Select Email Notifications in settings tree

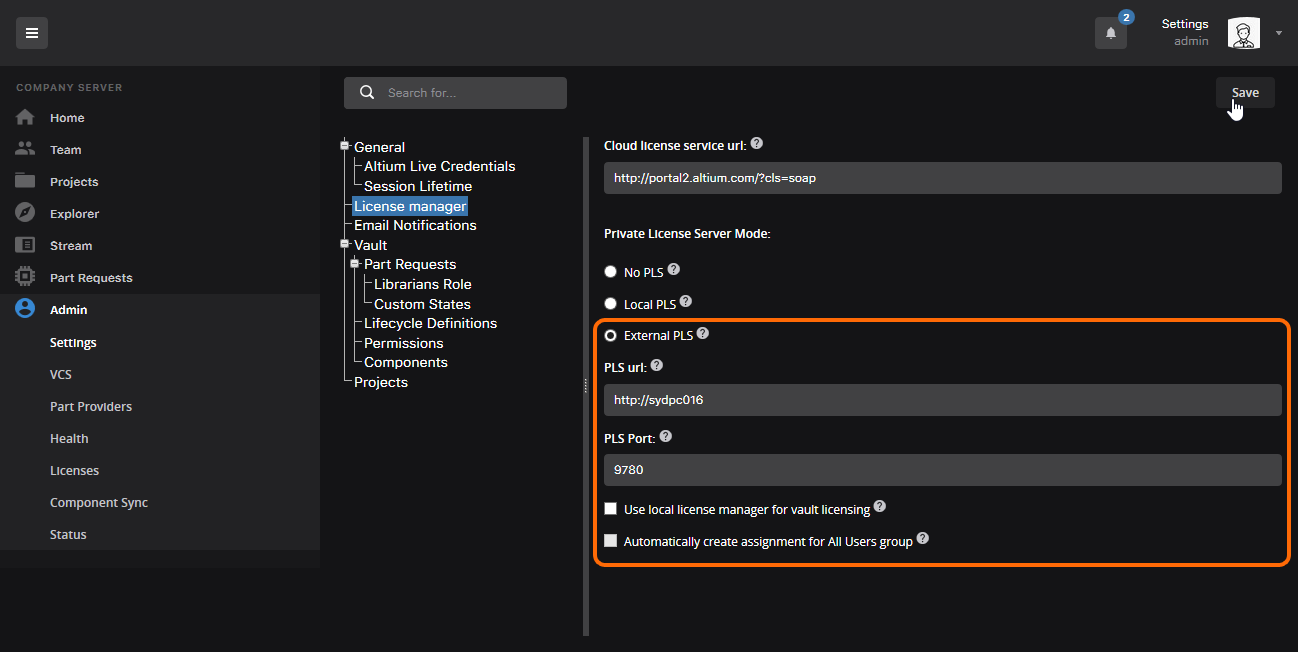[x=415, y=225]
